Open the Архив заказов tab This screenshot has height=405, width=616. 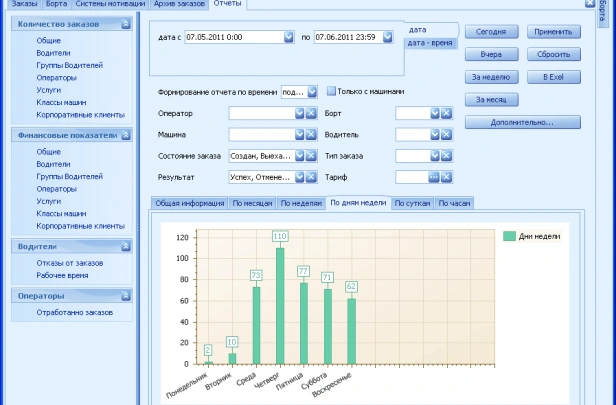tap(181, 5)
